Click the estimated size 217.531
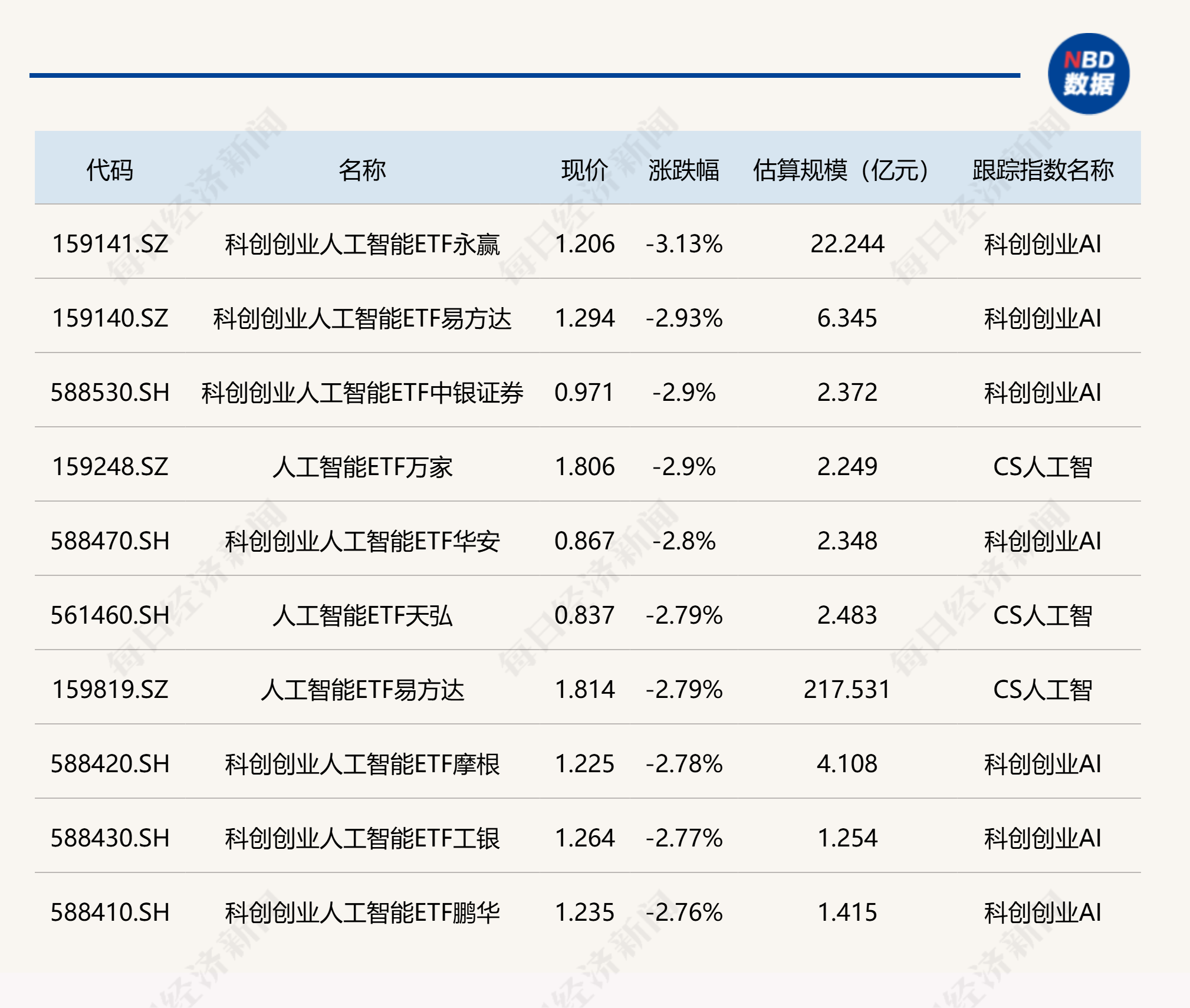 point(847,690)
